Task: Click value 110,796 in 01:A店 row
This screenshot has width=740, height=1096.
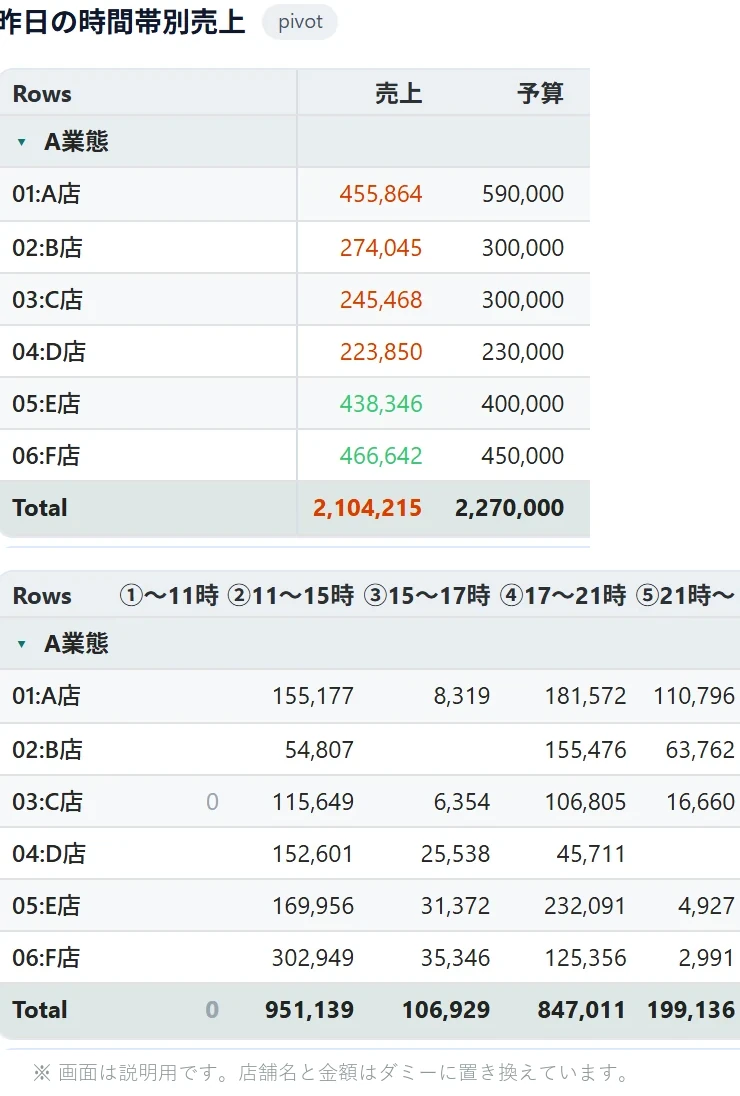Action: pyautogui.click(x=694, y=696)
